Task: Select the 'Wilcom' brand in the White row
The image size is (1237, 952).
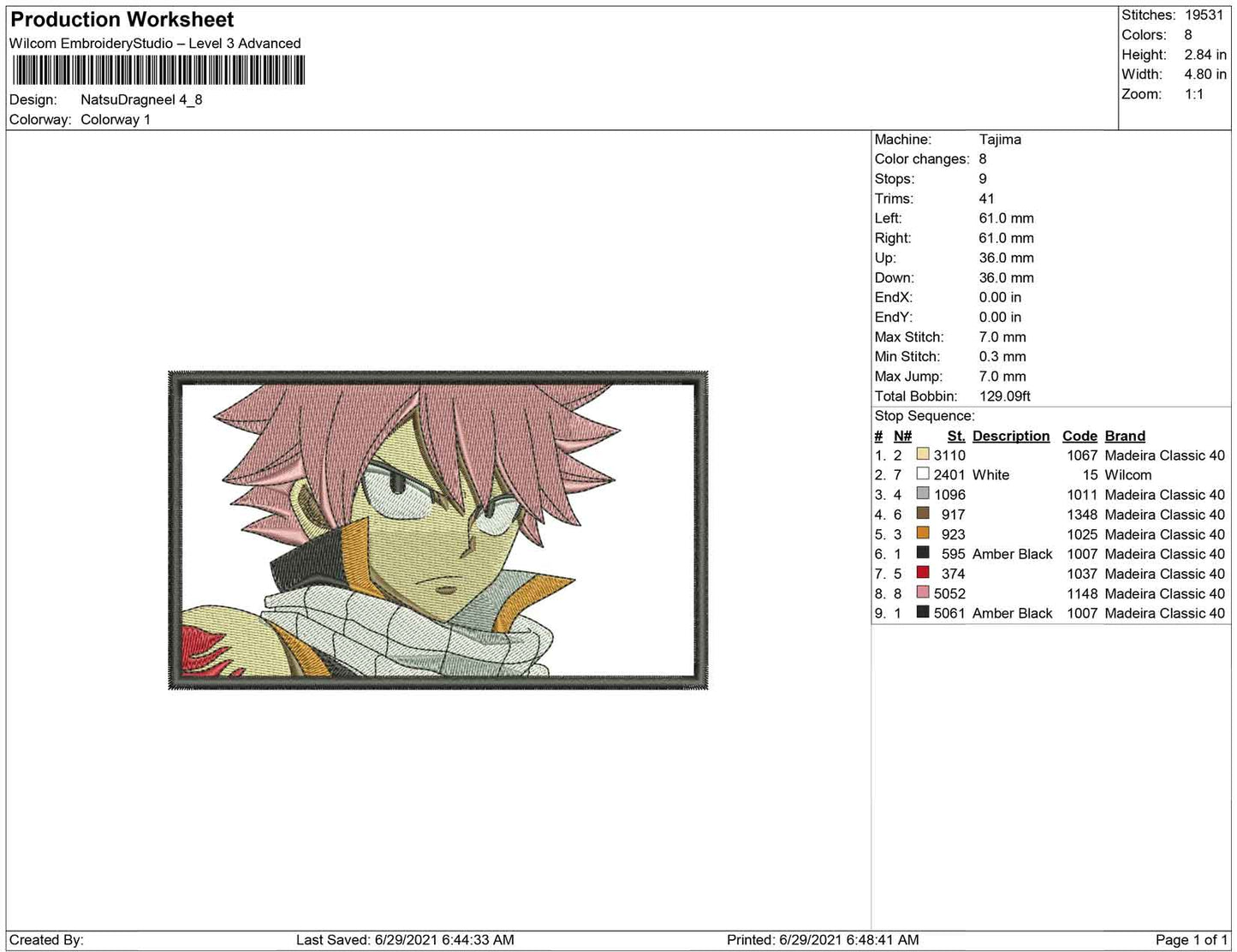Action: (1128, 475)
